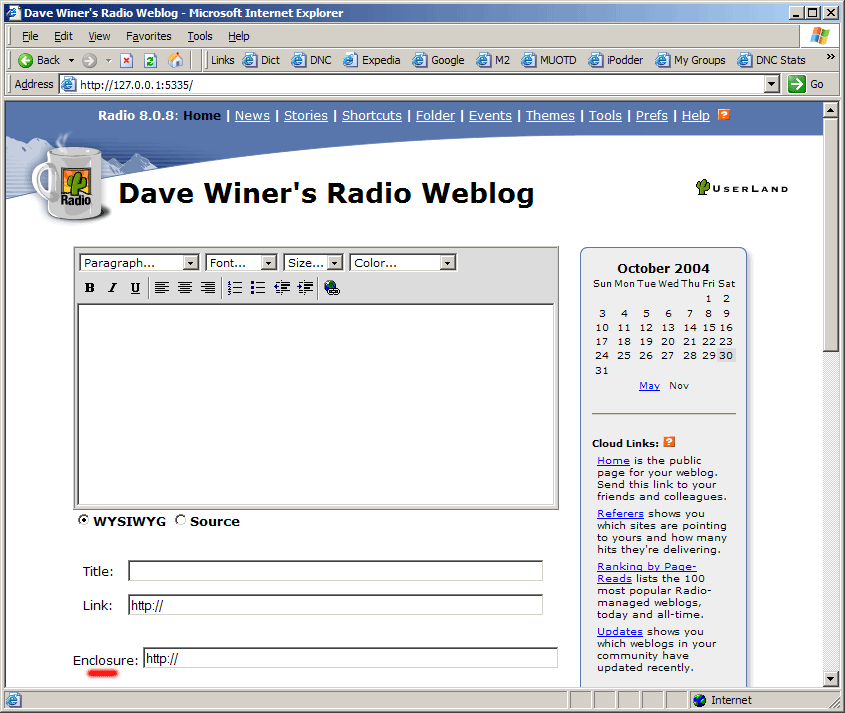Insert a numbered list

click(x=235, y=288)
